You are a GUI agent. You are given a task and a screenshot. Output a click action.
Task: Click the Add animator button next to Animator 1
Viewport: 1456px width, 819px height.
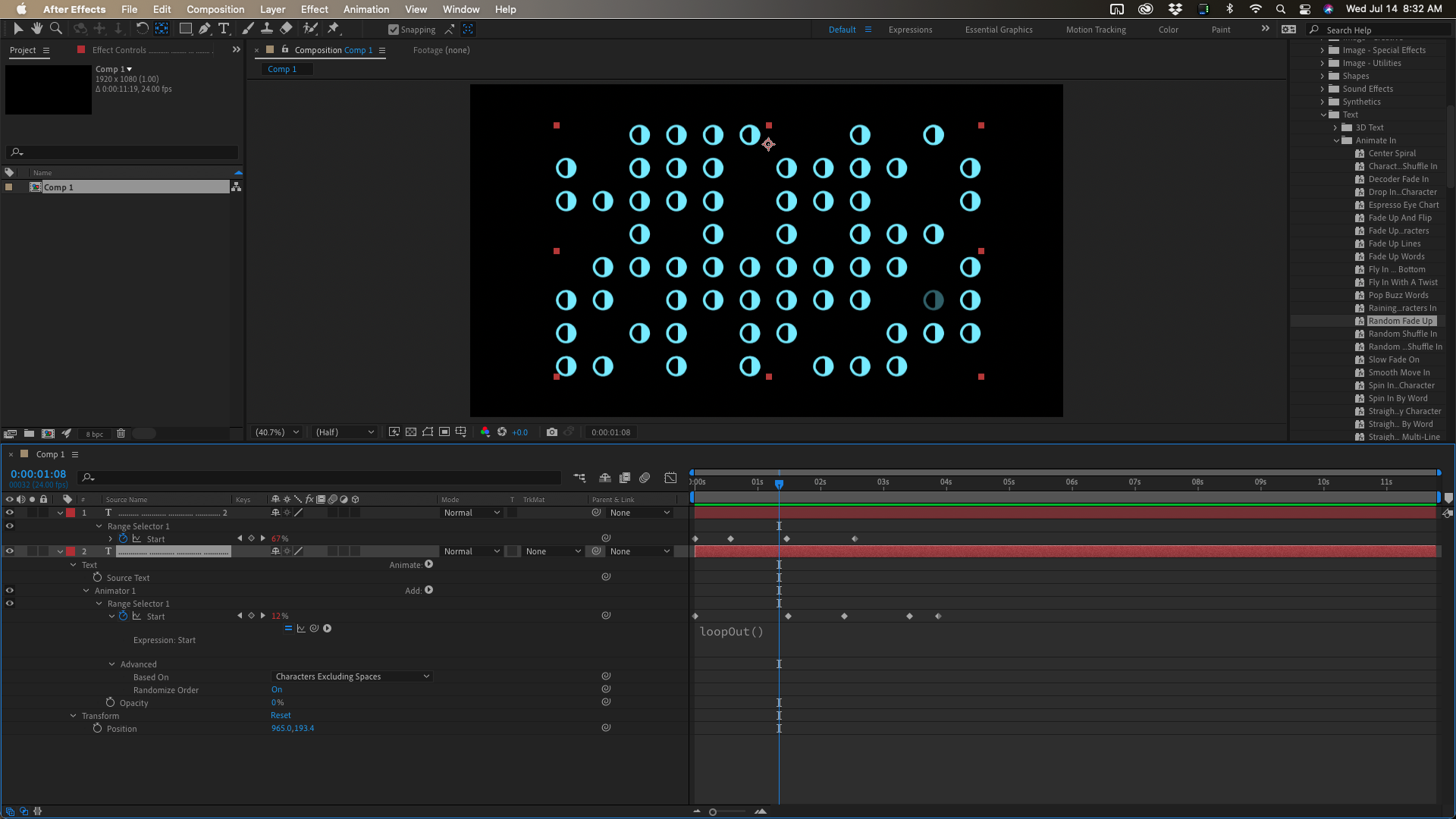click(x=429, y=590)
